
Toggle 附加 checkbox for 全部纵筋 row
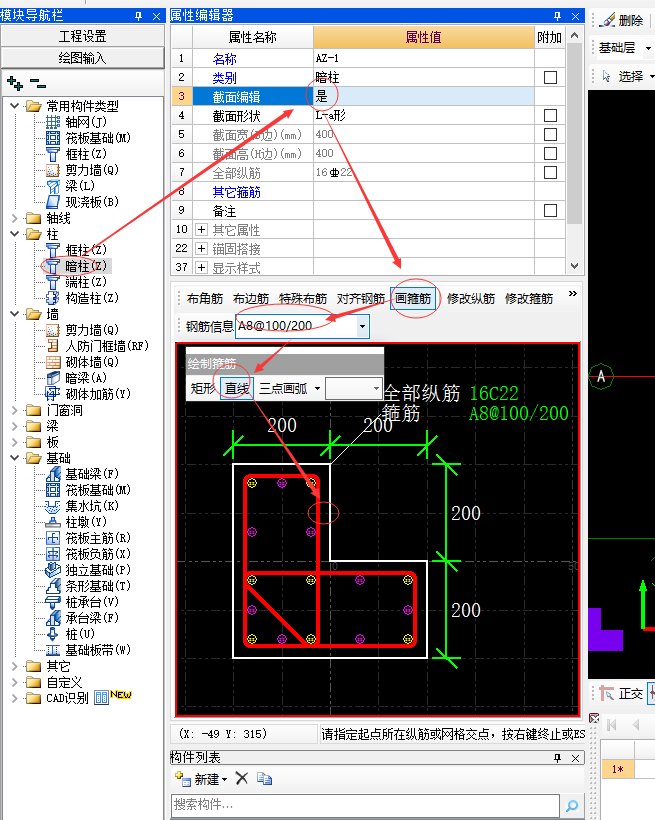click(550, 172)
